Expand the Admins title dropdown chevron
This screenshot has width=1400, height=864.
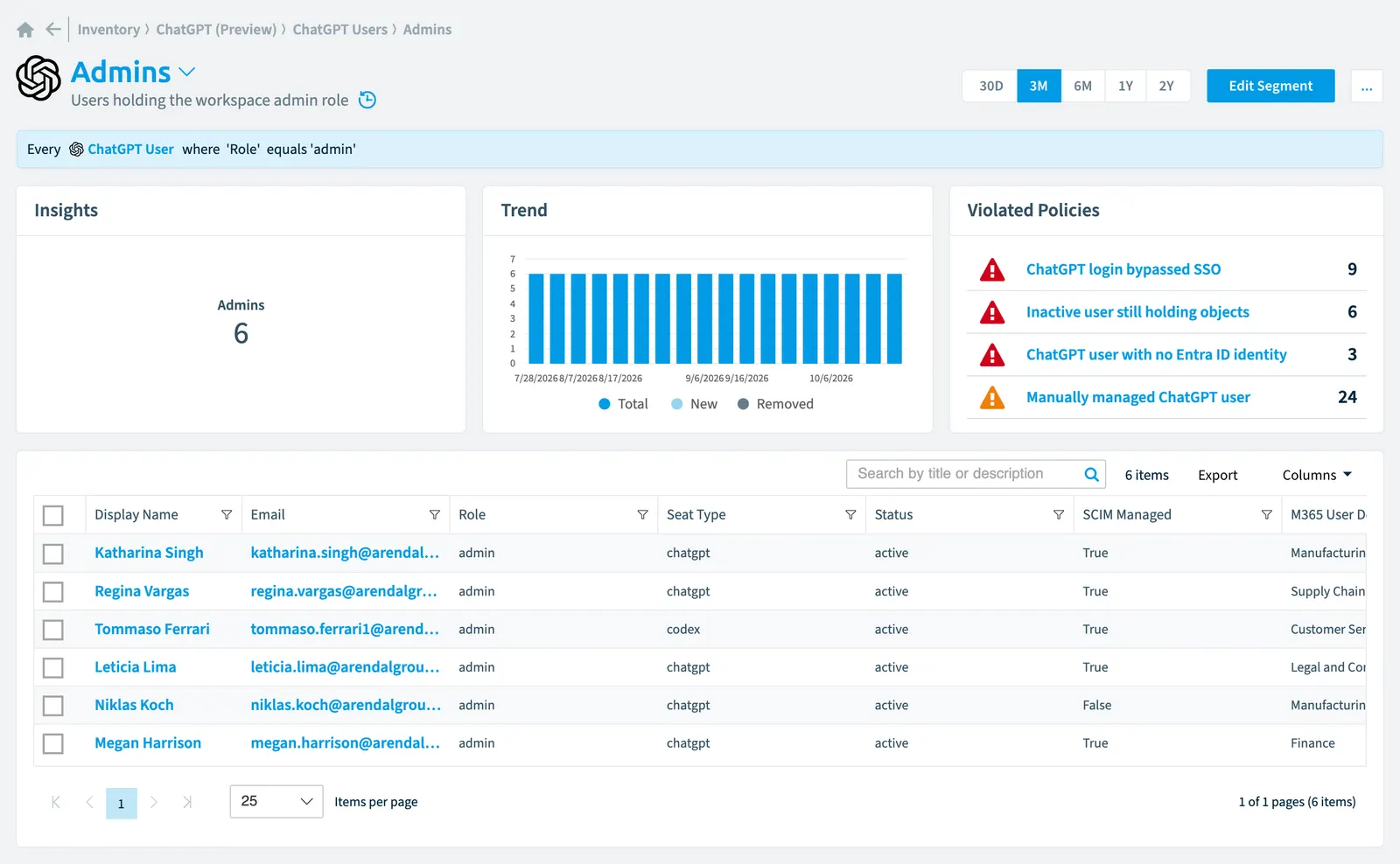(x=186, y=72)
